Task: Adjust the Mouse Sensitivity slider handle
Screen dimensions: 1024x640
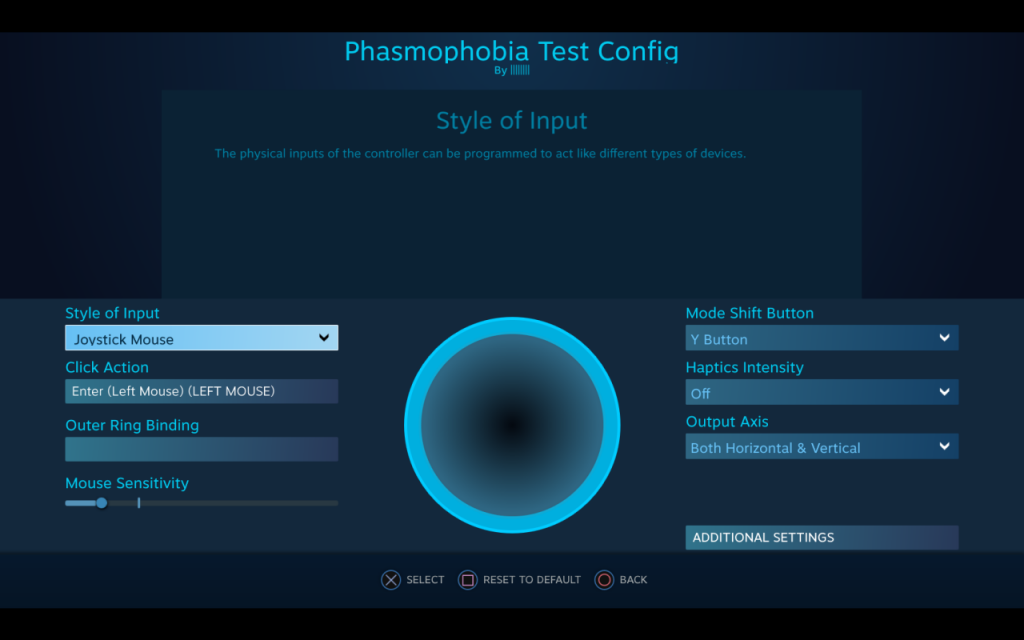Action: [x=100, y=503]
